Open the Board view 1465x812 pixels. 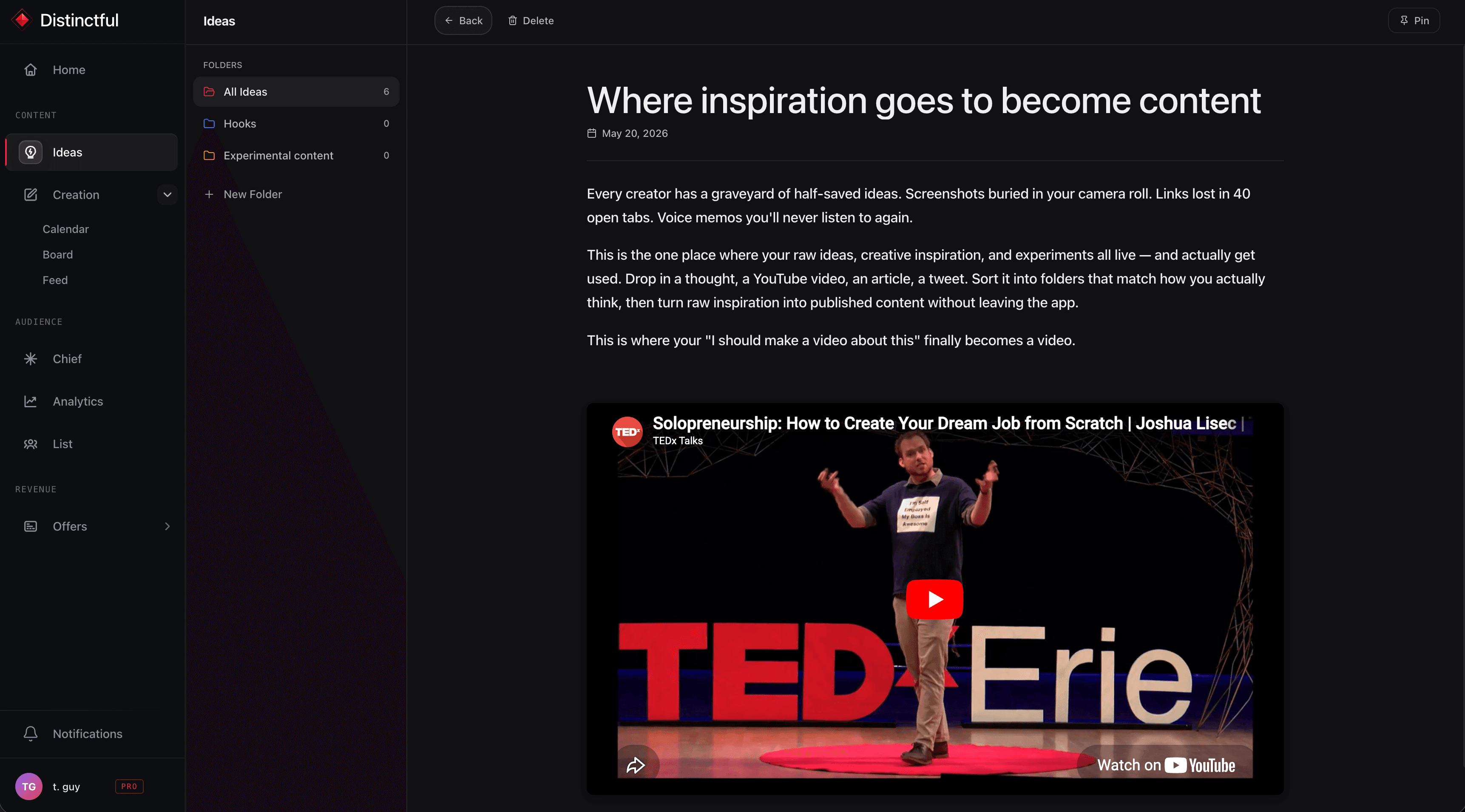click(x=57, y=255)
